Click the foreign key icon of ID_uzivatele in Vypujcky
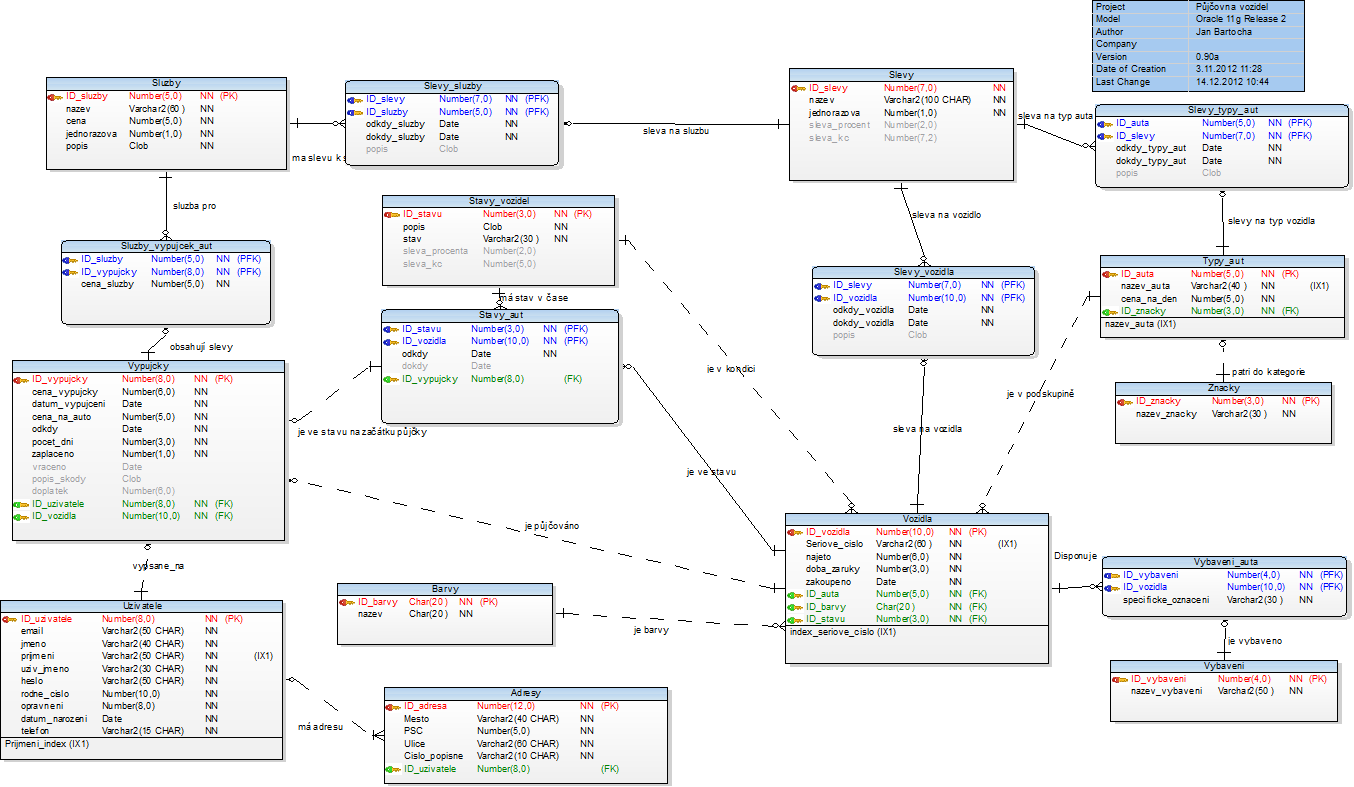The height and width of the screenshot is (787, 1354). click(21, 505)
